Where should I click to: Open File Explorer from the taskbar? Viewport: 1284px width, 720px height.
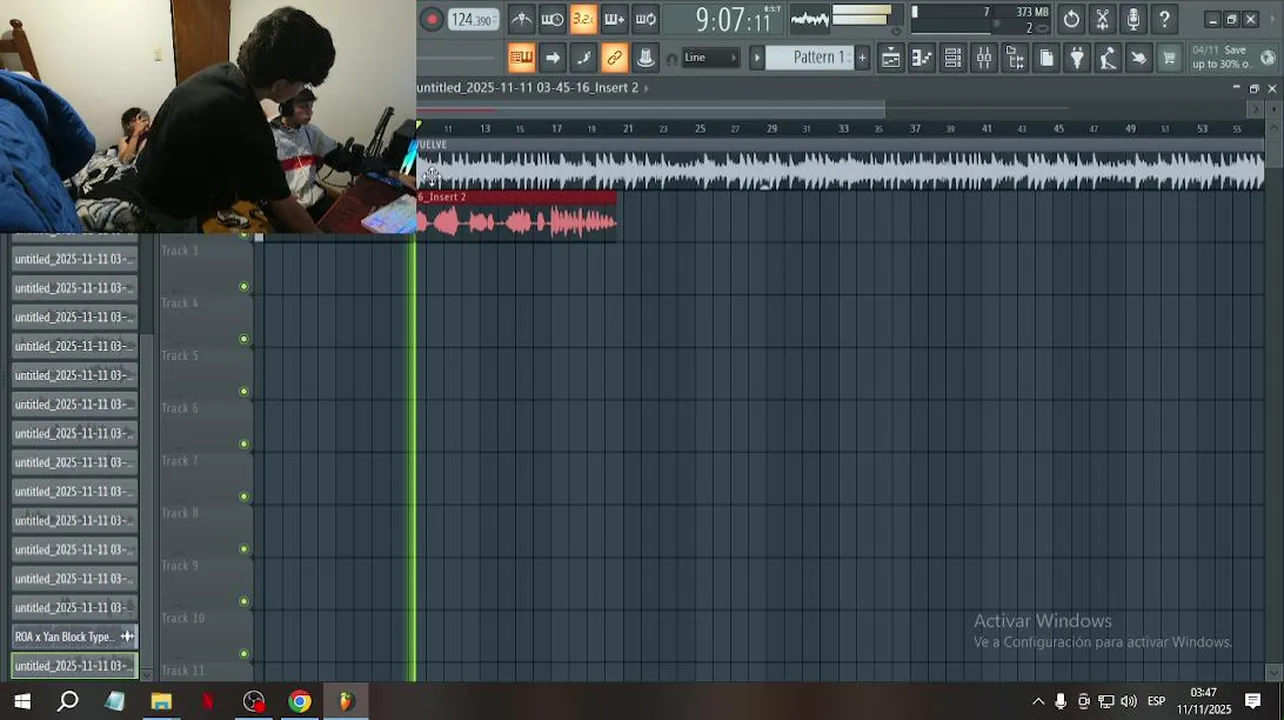click(x=161, y=701)
